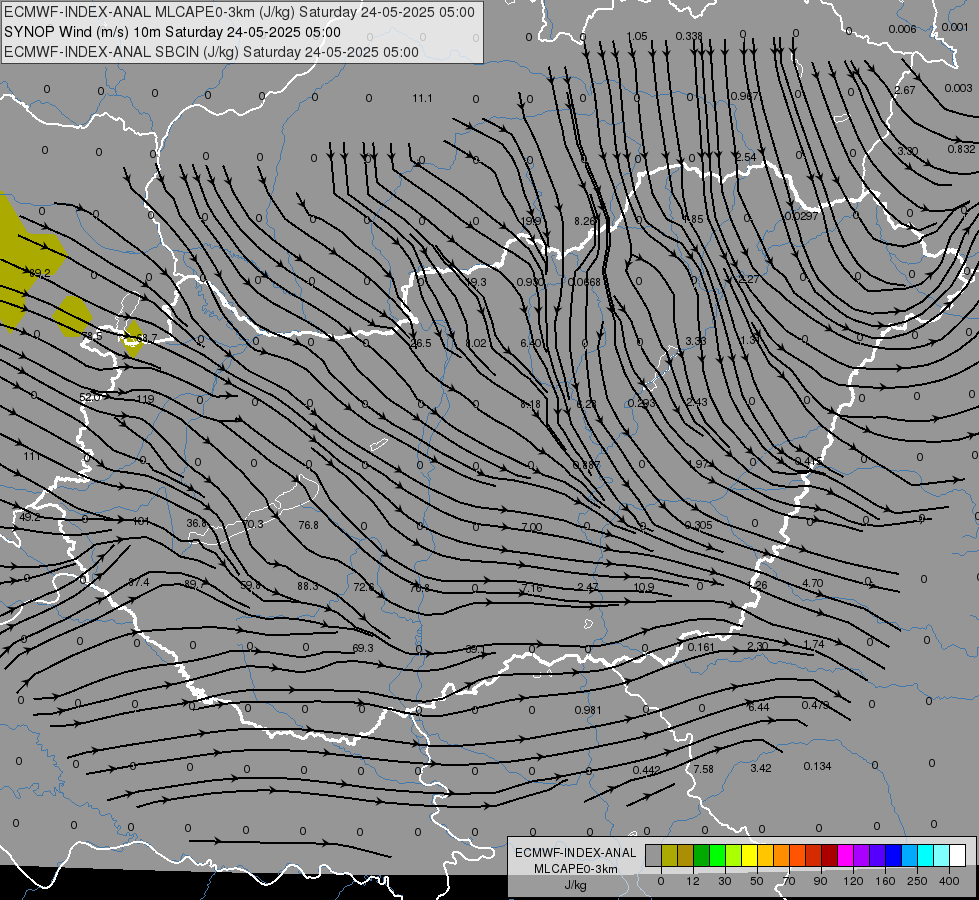Viewport: 979px width, 900px height.
Task: Click the dark red legend swatch
Action: point(829,855)
